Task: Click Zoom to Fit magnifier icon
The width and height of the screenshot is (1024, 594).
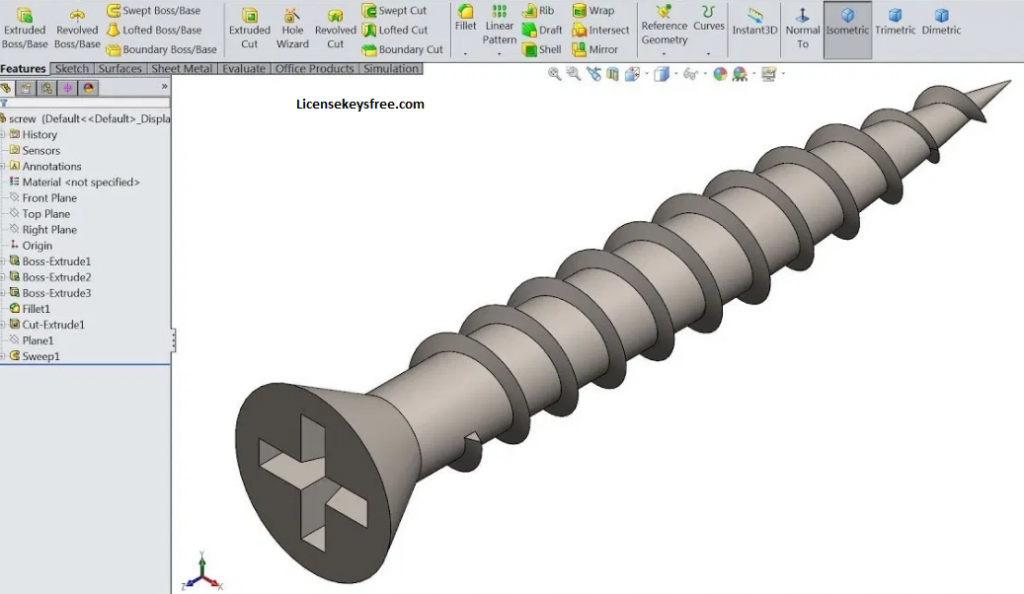Action: click(554, 74)
